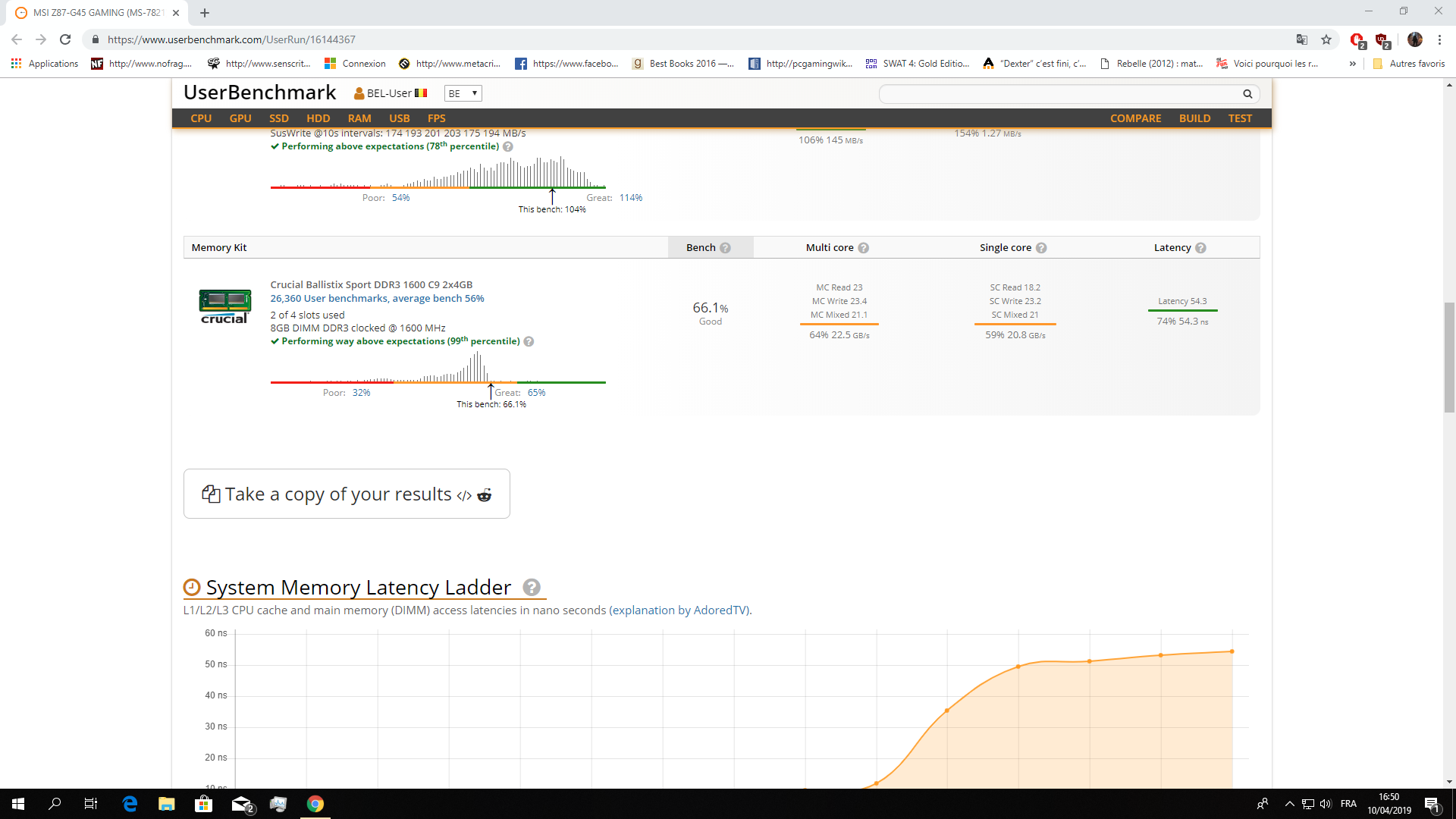This screenshot has height=819, width=1456.
Task: Close the MSI Z87-G45 GAMING browser tab
Action: (x=176, y=13)
